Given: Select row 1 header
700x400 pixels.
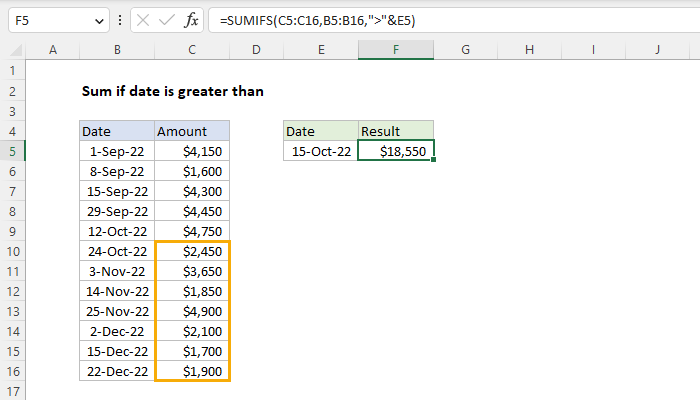Looking at the screenshot, I should pyautogui.click(x=12, y=71).
